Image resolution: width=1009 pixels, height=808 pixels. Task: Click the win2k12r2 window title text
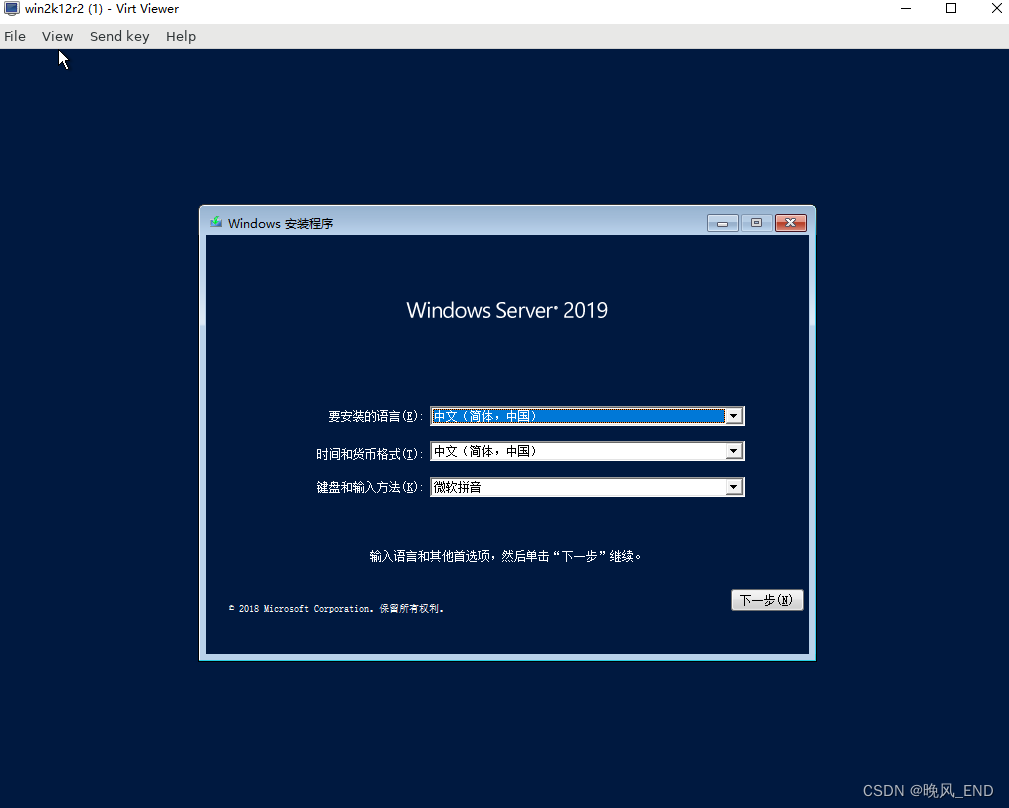click(x=100, y=9)
